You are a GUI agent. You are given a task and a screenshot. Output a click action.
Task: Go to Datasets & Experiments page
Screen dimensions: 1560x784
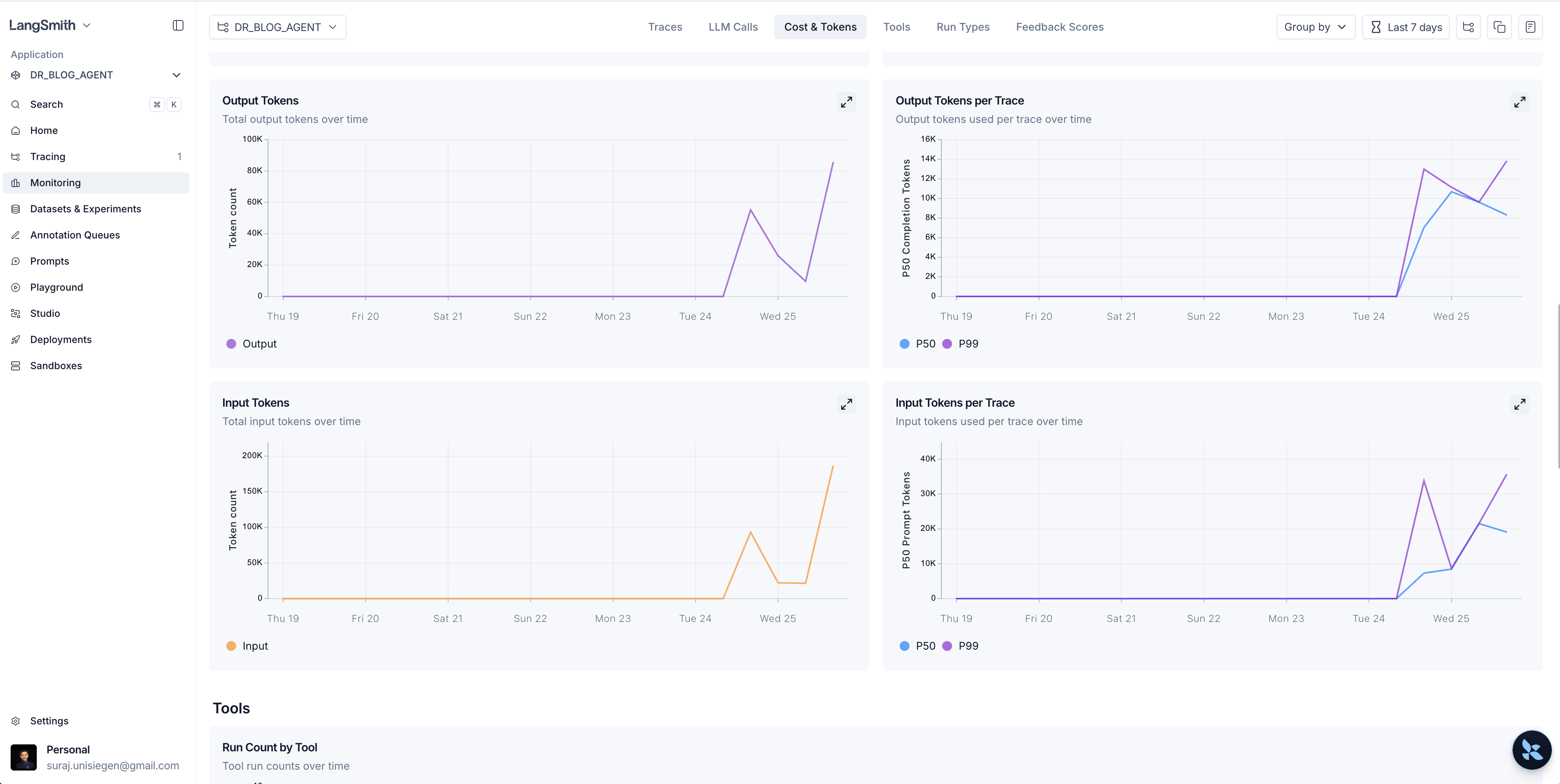[x=85, y=209]
